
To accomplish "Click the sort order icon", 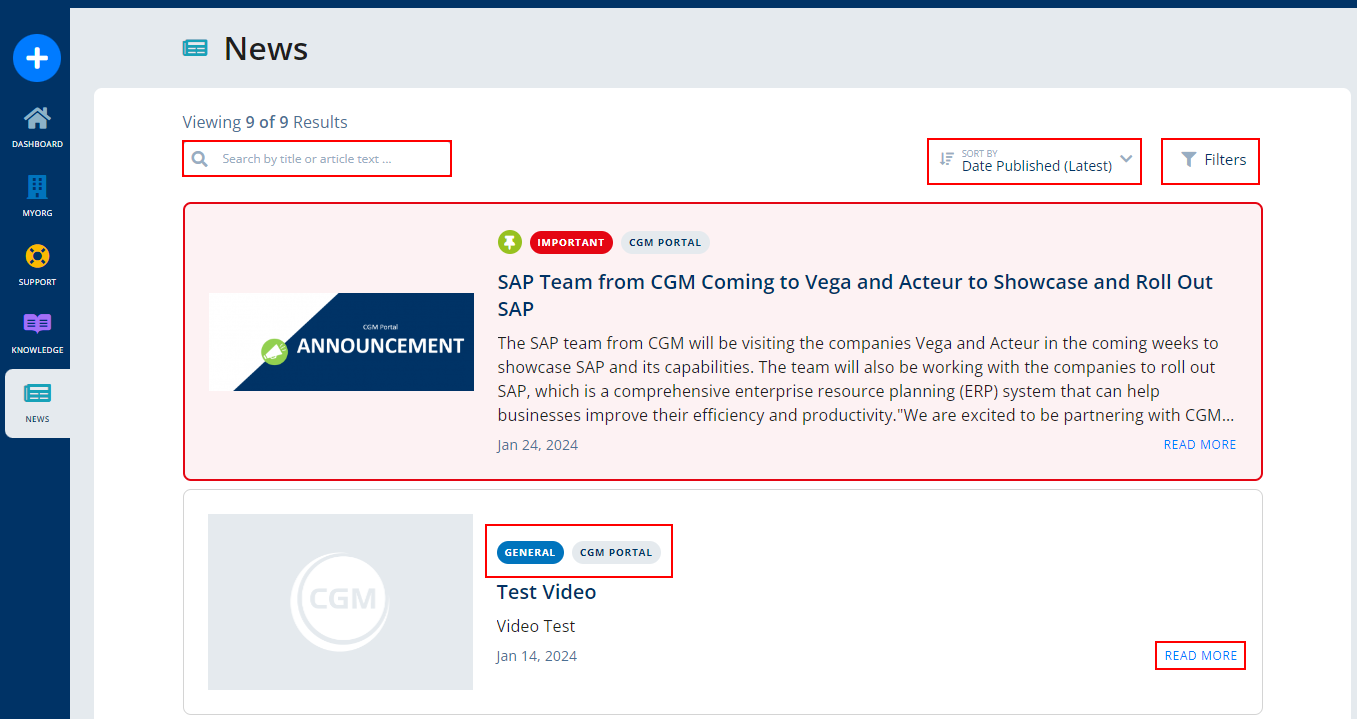I will coord(946,159).
